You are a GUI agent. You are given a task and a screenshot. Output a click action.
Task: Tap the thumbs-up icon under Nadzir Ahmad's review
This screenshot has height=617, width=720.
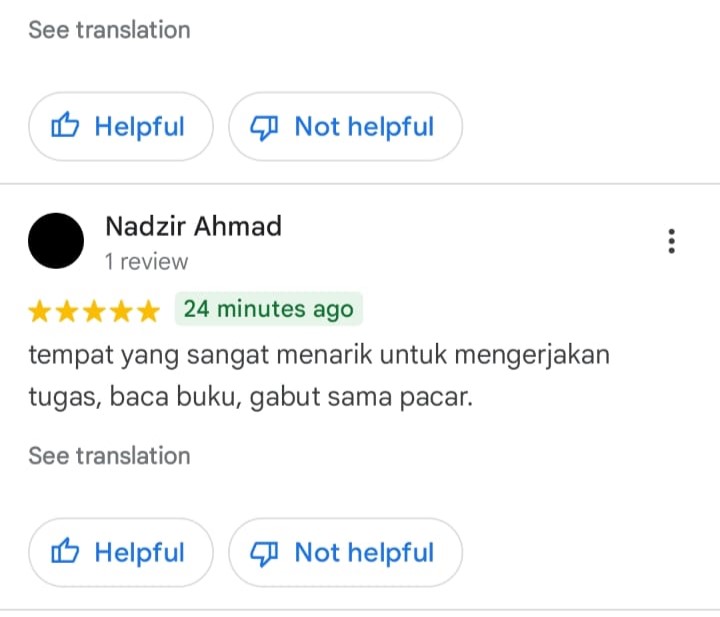(x=65, y=552)
